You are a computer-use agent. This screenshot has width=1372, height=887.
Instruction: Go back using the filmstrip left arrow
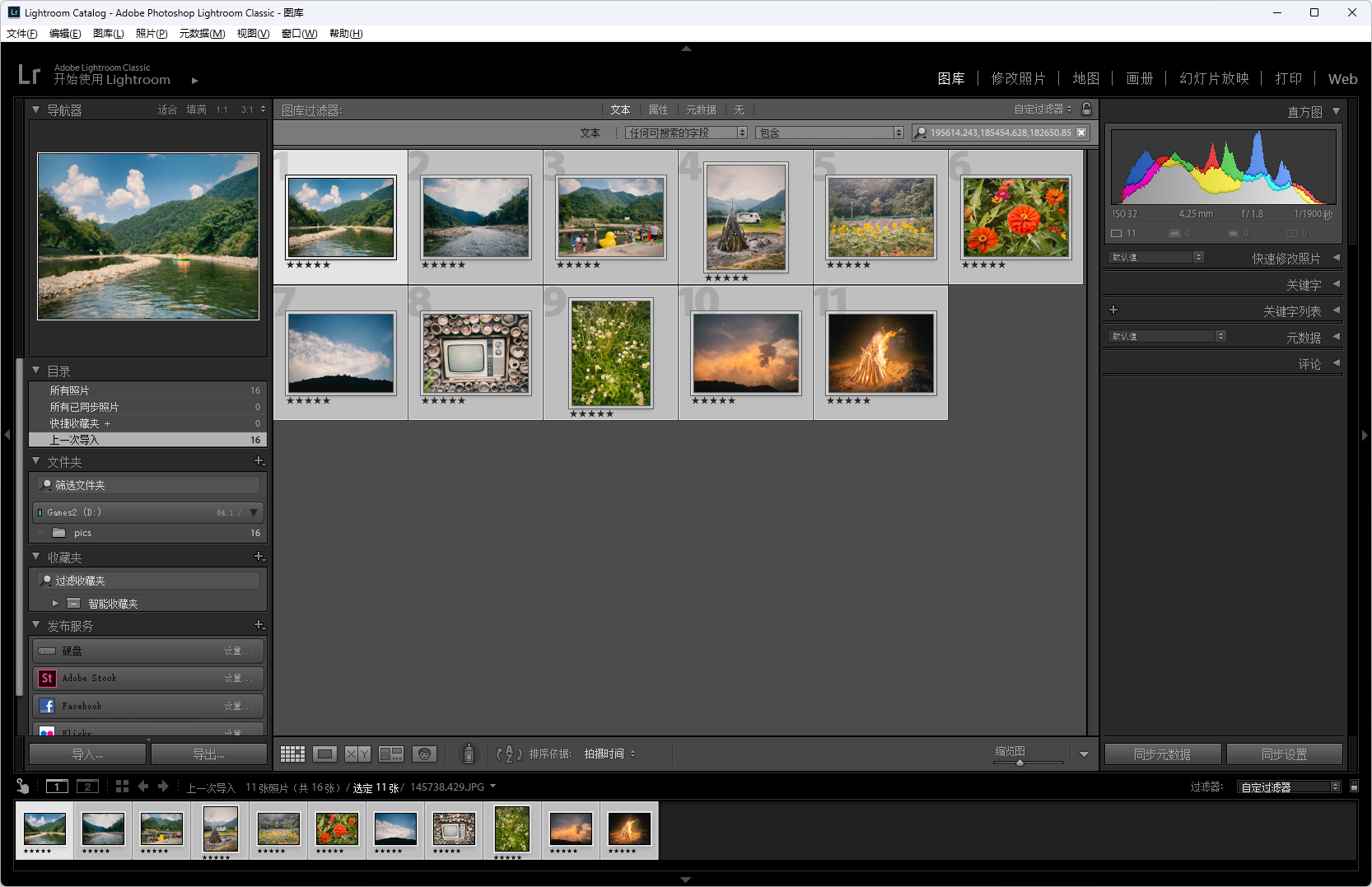click(x=143, y=787)
